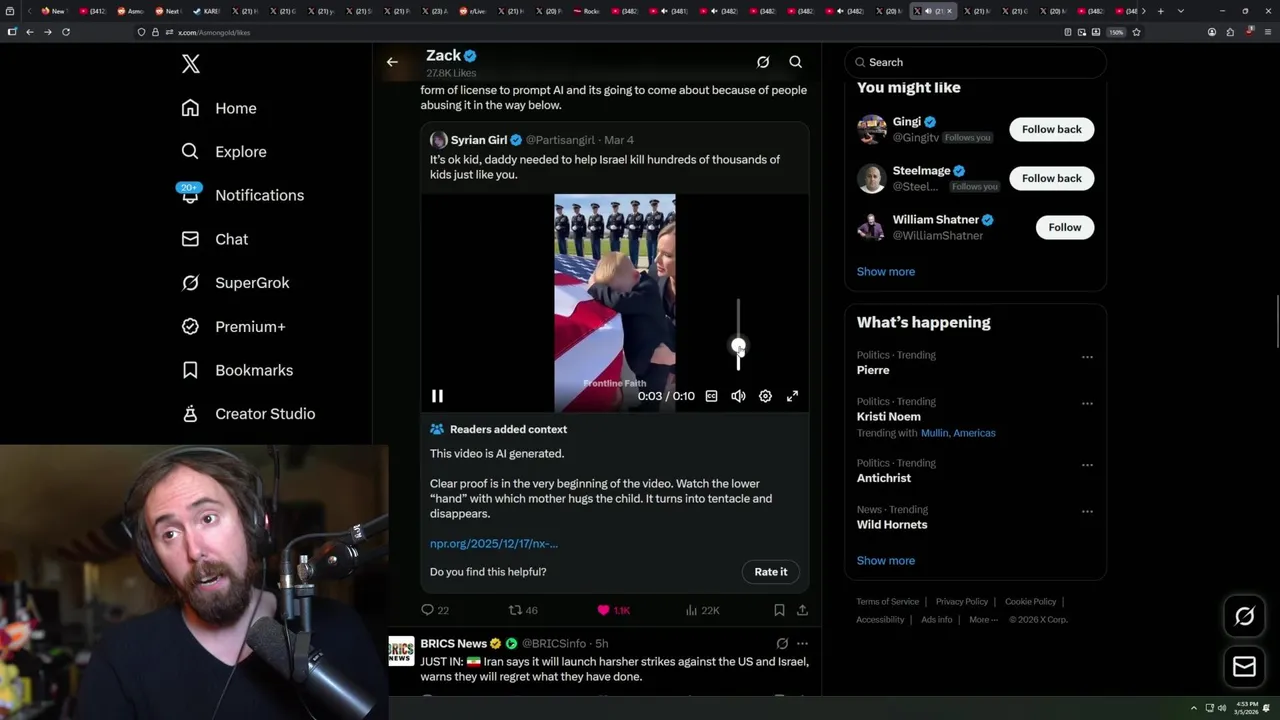Click the search icon in the profile header
1280x720 pixels.
pos(796,62)
